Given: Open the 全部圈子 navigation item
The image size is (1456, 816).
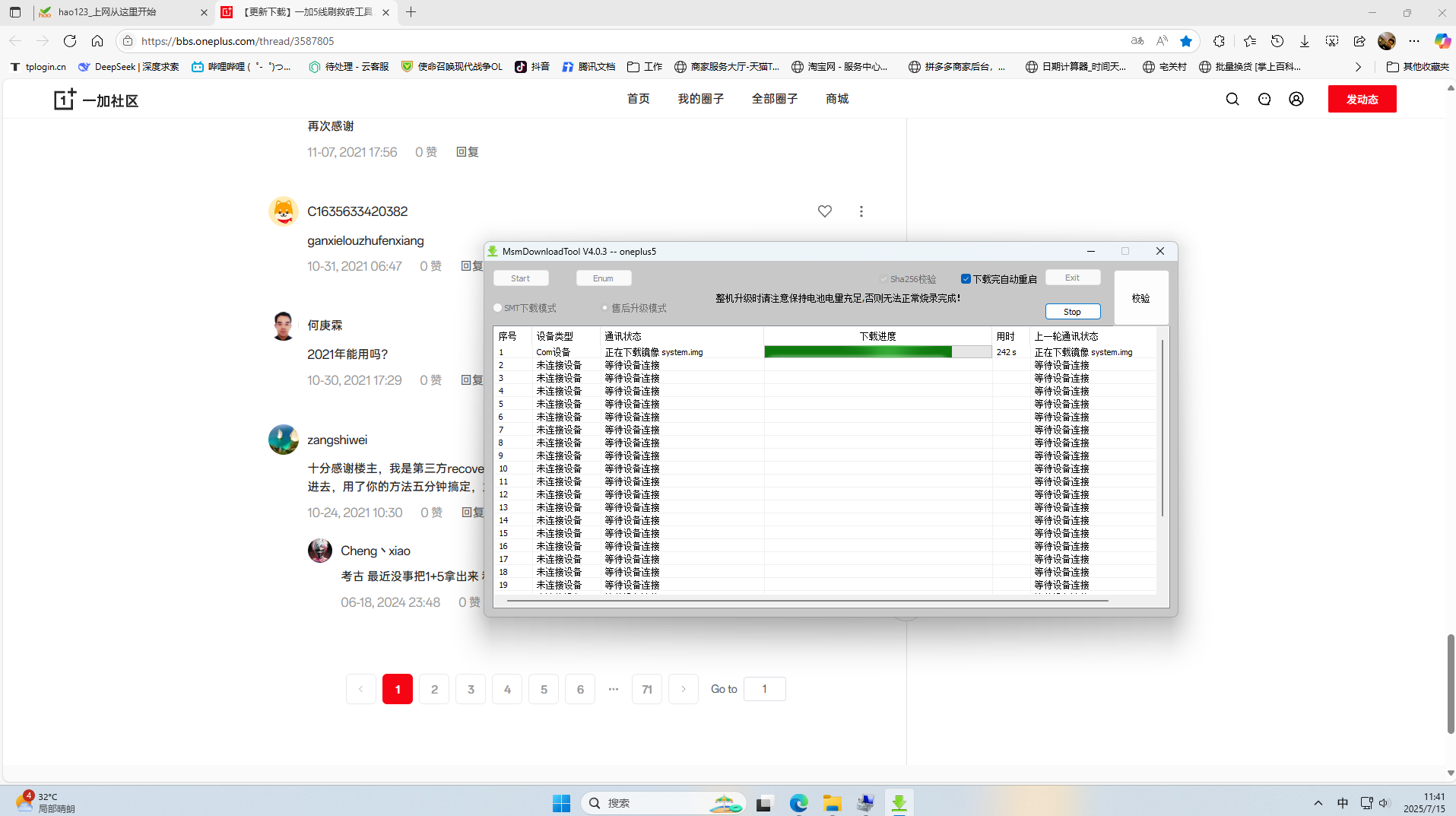Looking at the screenshot, I should point(774,99).
